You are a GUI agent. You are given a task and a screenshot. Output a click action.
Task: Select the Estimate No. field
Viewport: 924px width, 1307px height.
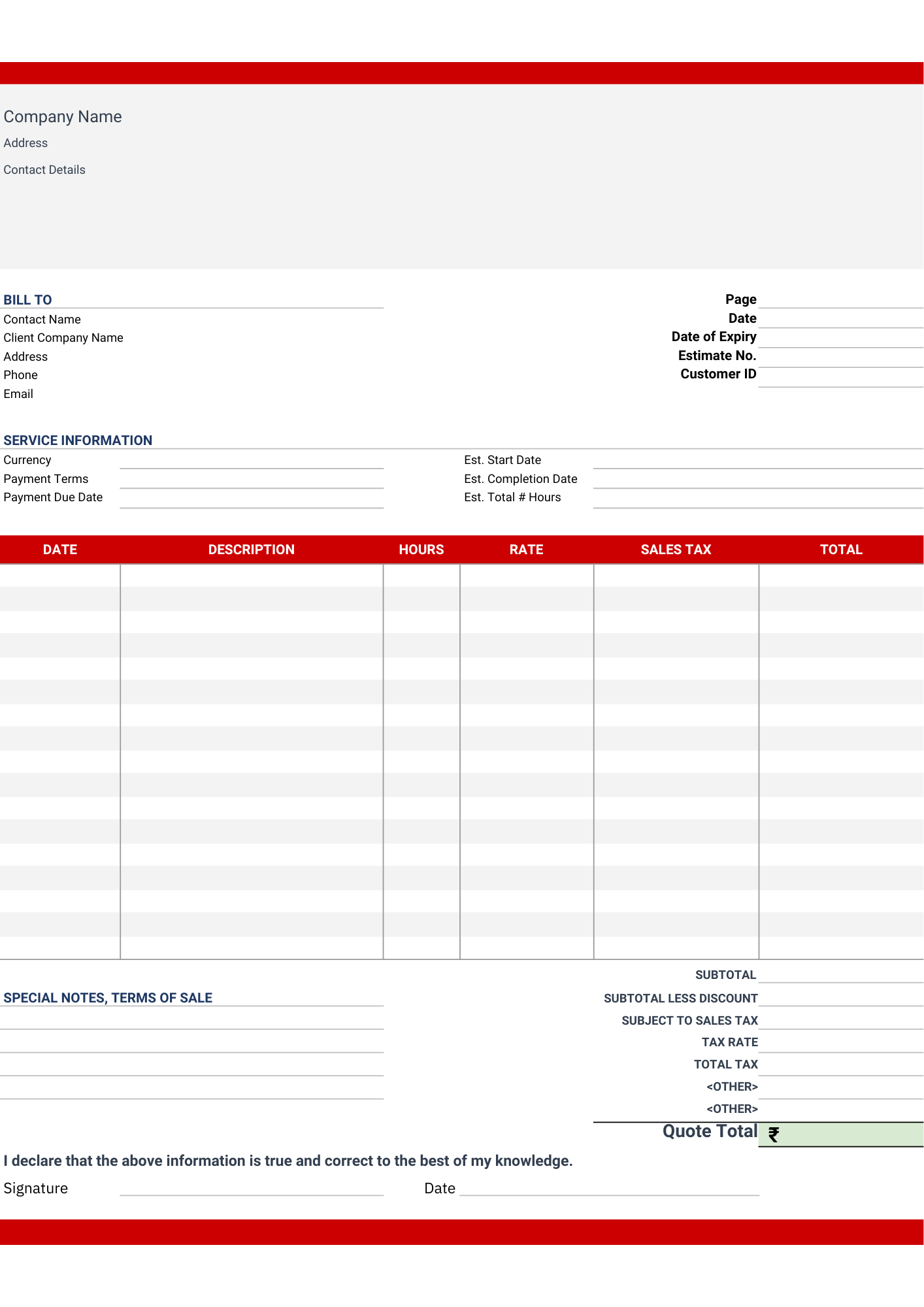pyautogui.click(x=840, y=357)
